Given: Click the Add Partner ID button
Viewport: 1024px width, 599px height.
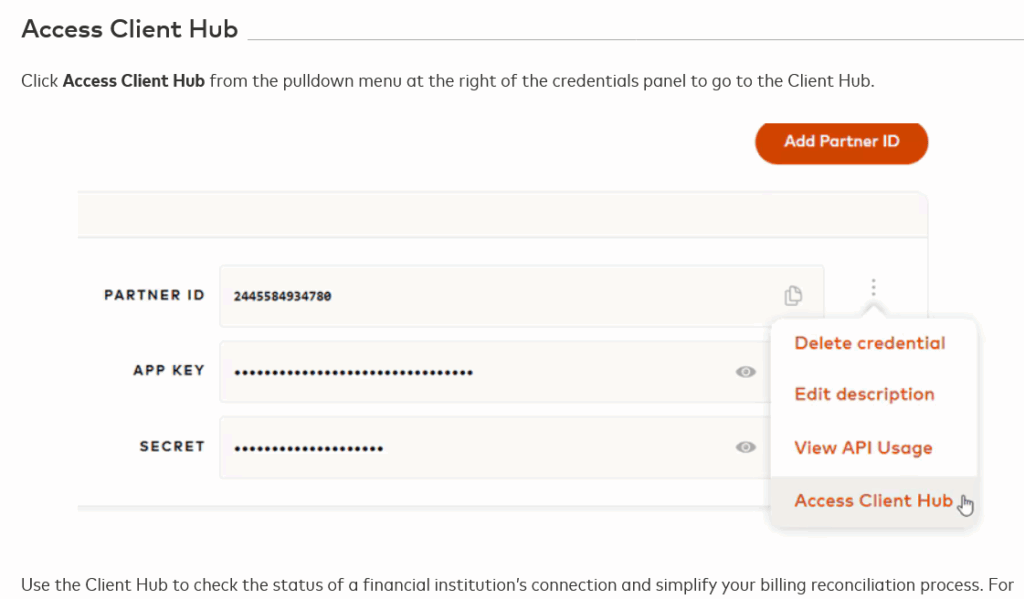Looking at the screenshot, I should coord(841,142).
